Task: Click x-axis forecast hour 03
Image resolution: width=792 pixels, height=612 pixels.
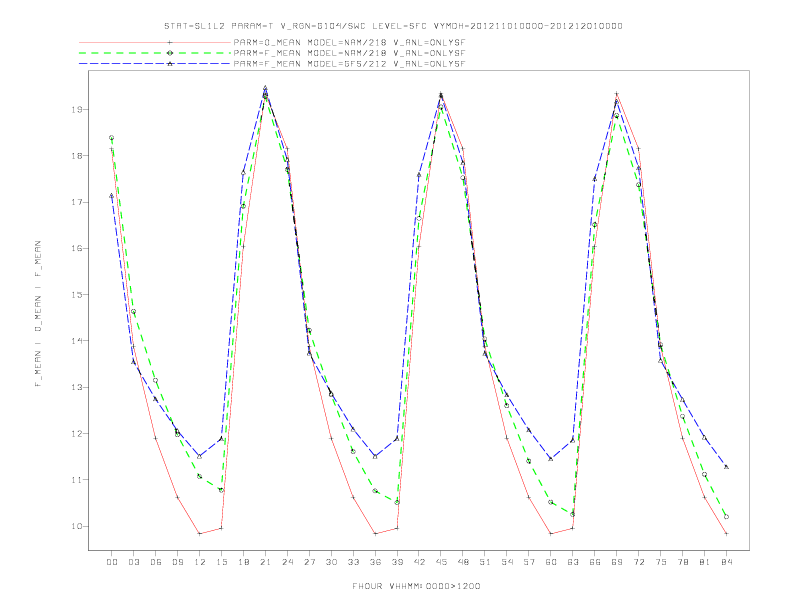Action: (133, 562)
